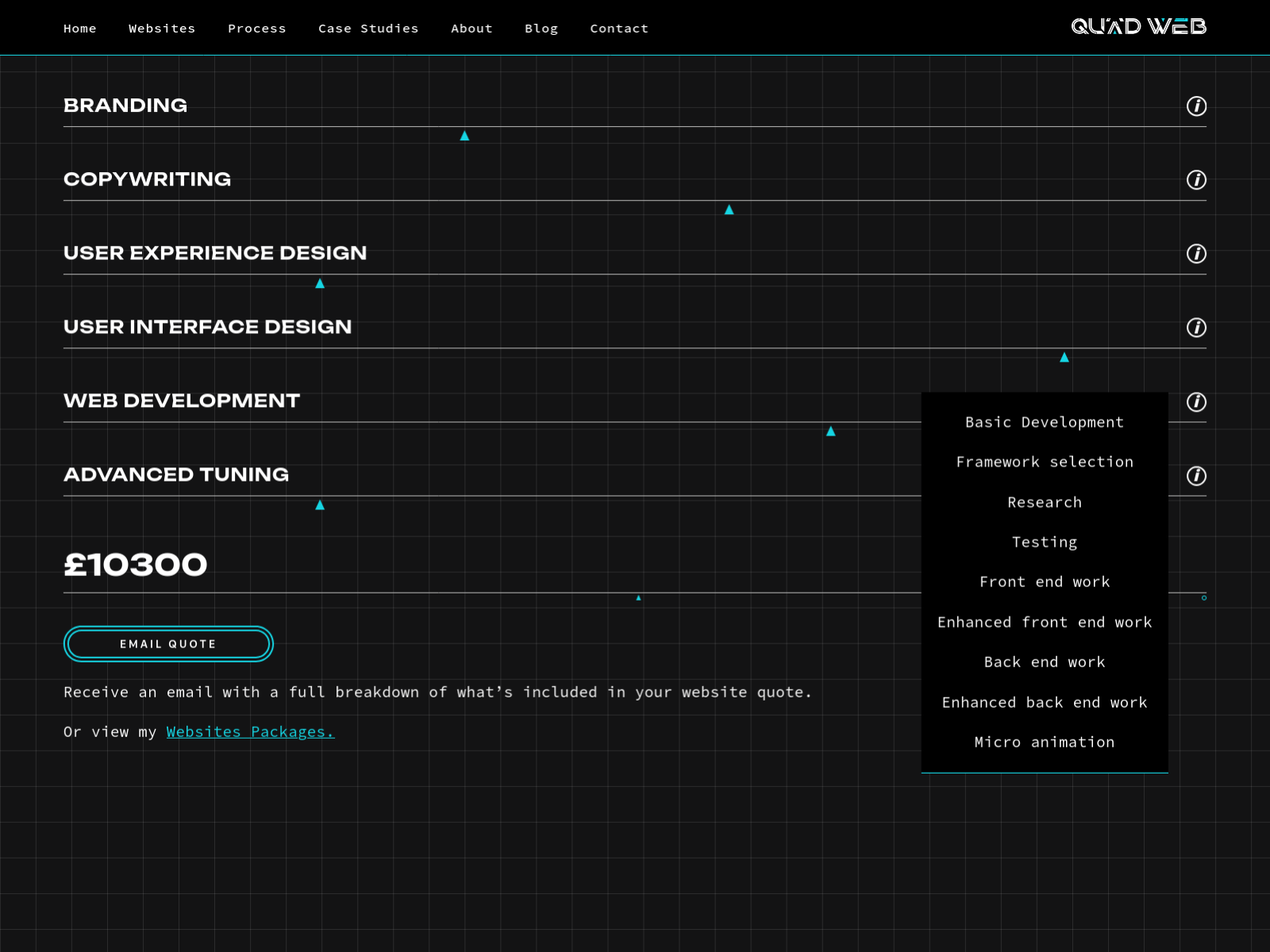
Task: Click Basic Development in the popup
Action: 1045,423
